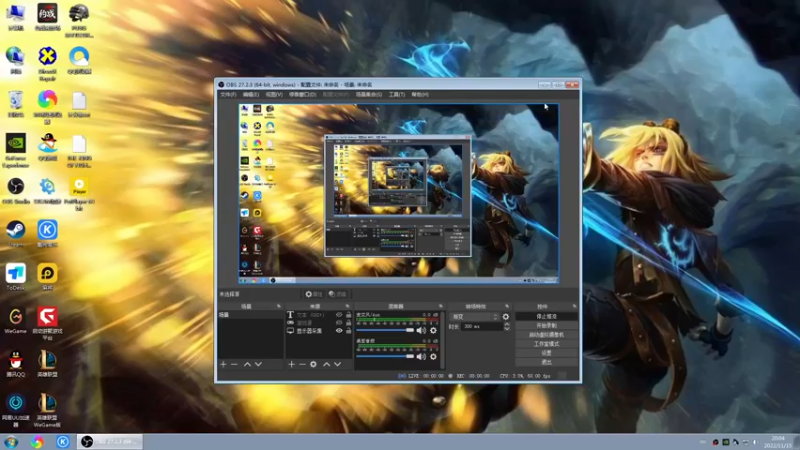Add a new source with the plus icon
The width and height of the screenshot is (800, 450).
click(x=291, y=364)
